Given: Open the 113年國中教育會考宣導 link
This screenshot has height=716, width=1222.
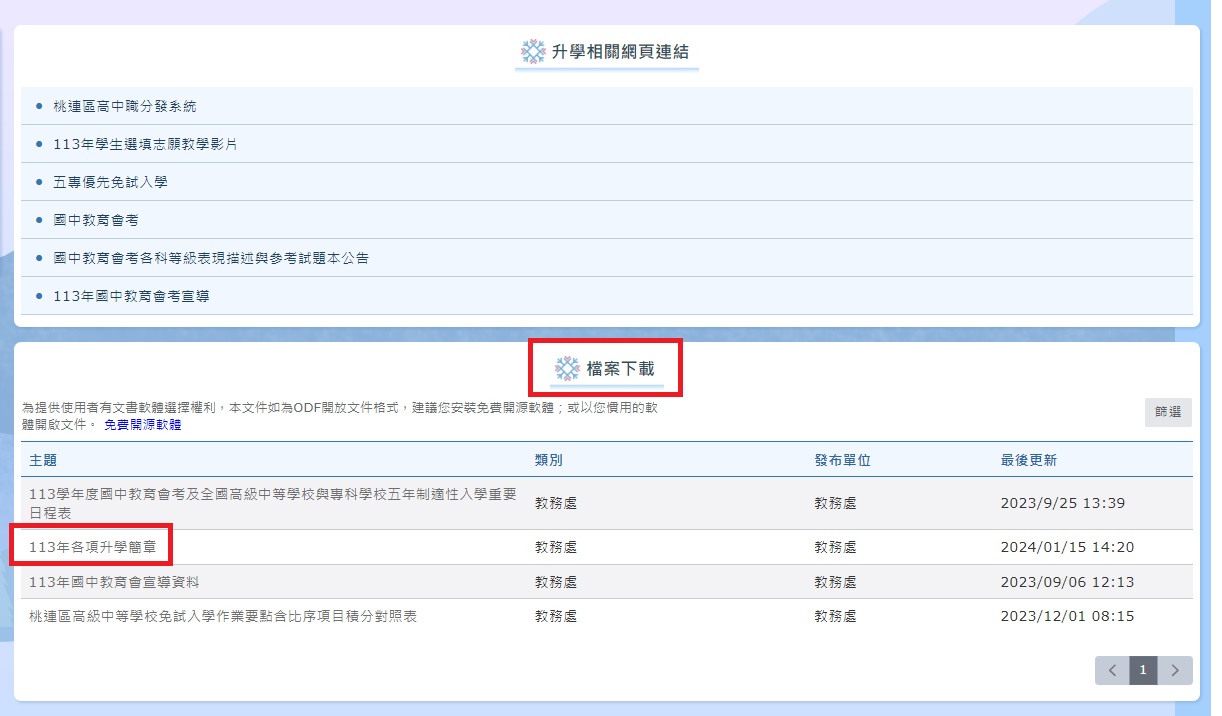Looking at the screenshot, I should point(131,296).
